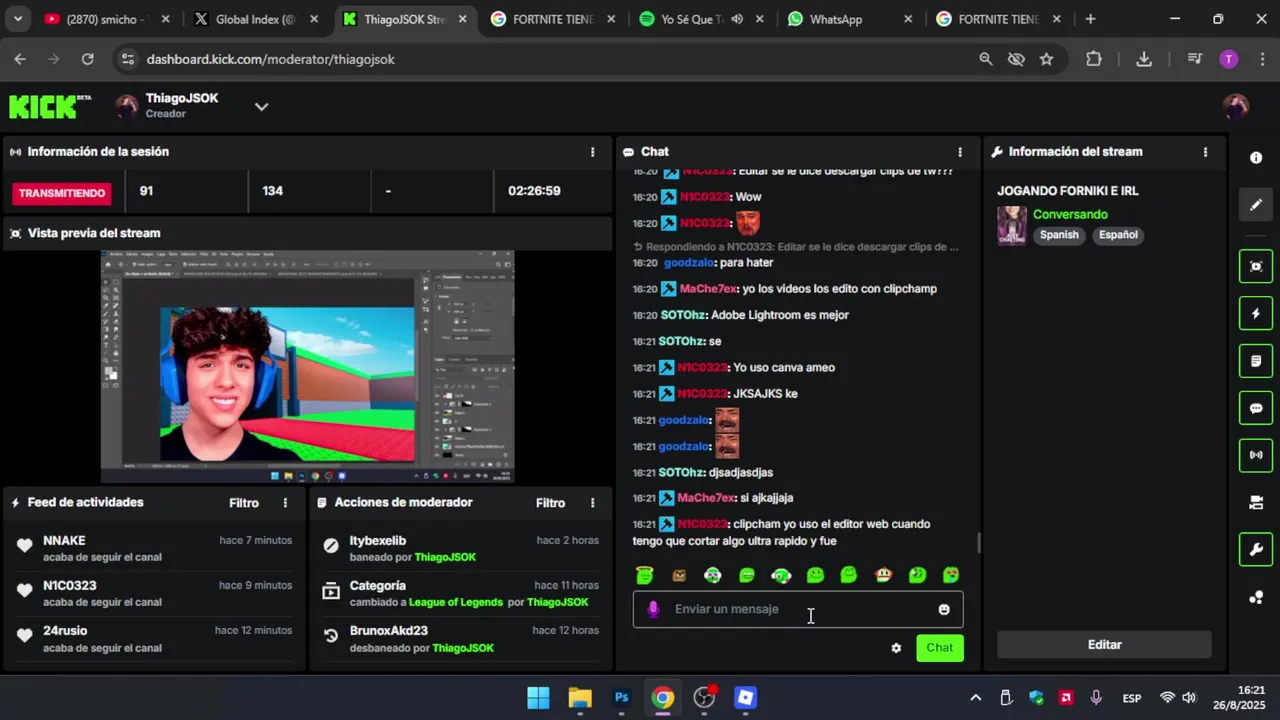Image resolution: width=1280 pixels, height=720 pixels.
Task: Toggle the stream preview panel sidebar icon
Action: click(x=1256, y=266)
